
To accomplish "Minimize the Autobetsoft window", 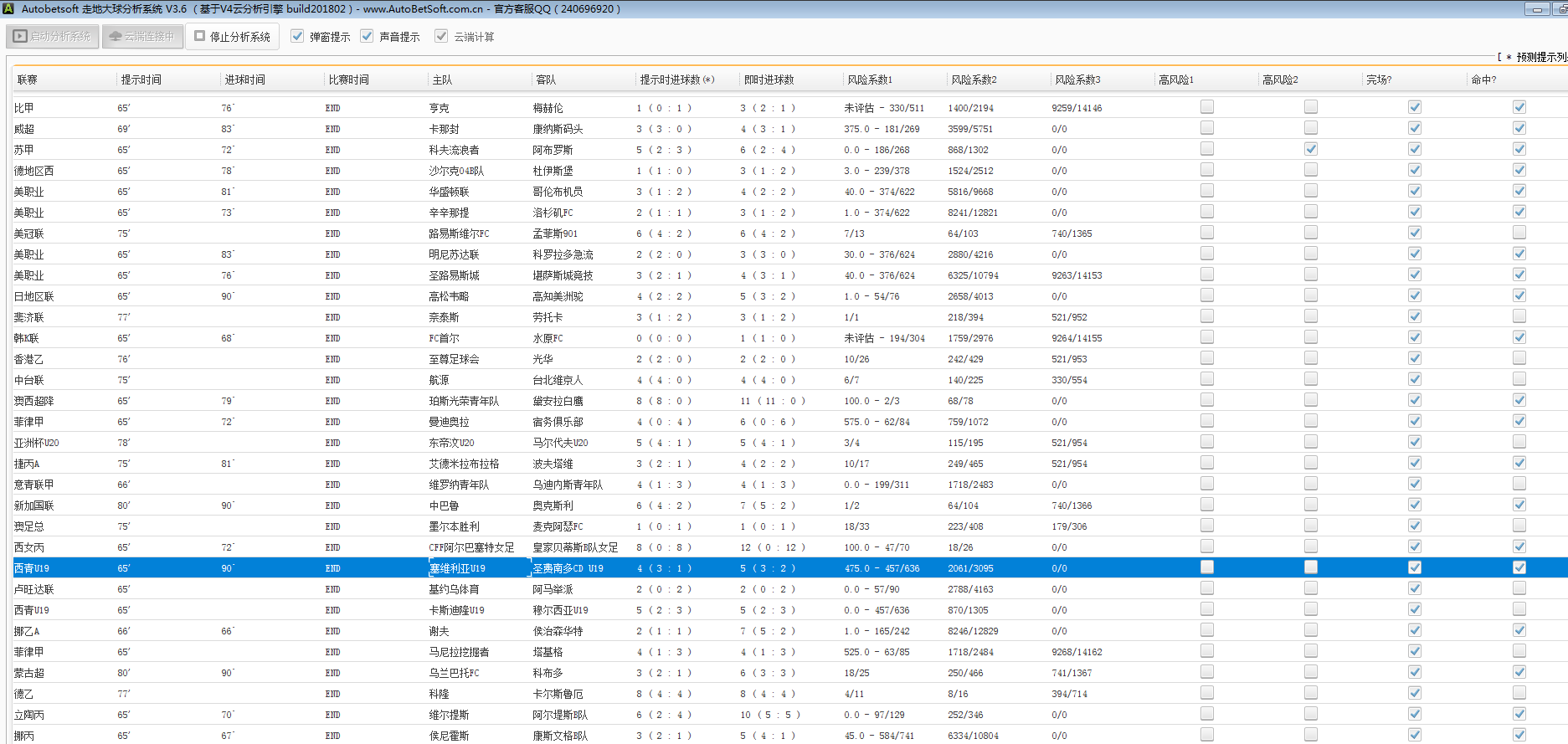I will pyautogui.click(x=1536, y=9).
